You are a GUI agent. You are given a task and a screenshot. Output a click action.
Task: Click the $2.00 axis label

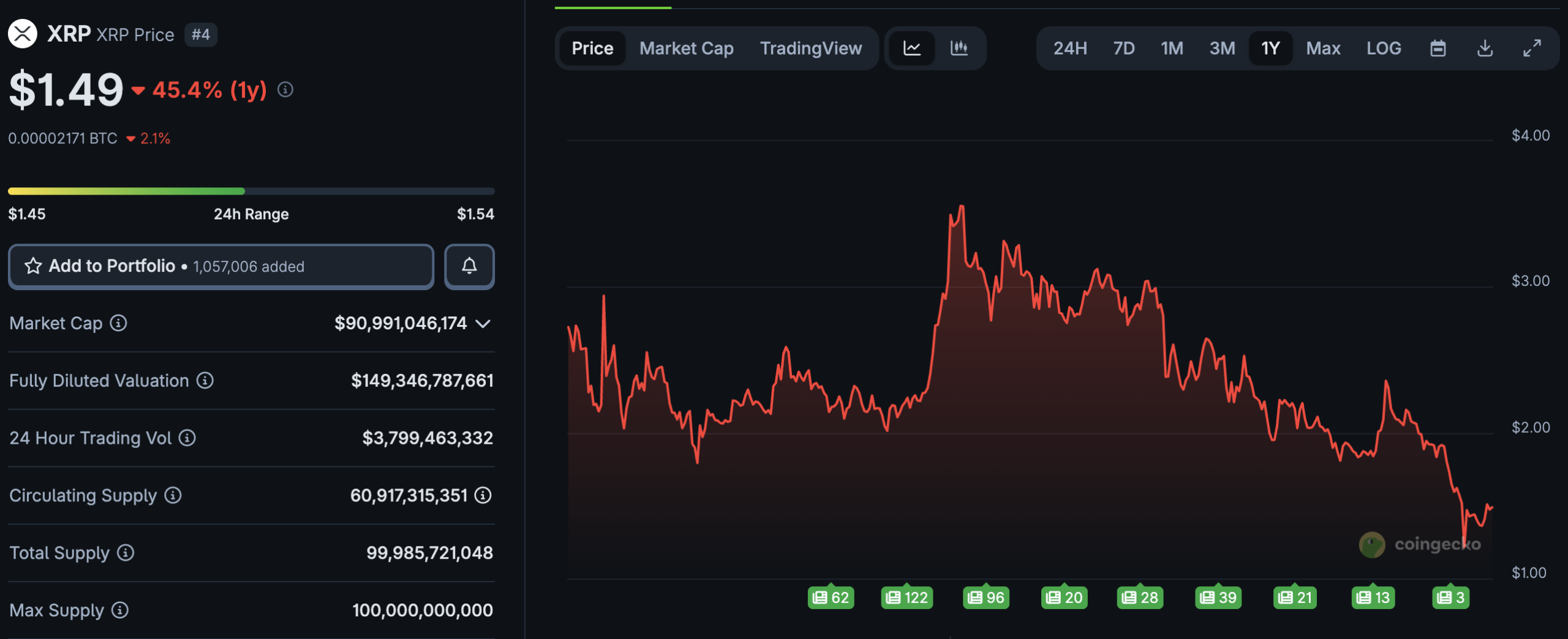tap(1531, 427)
